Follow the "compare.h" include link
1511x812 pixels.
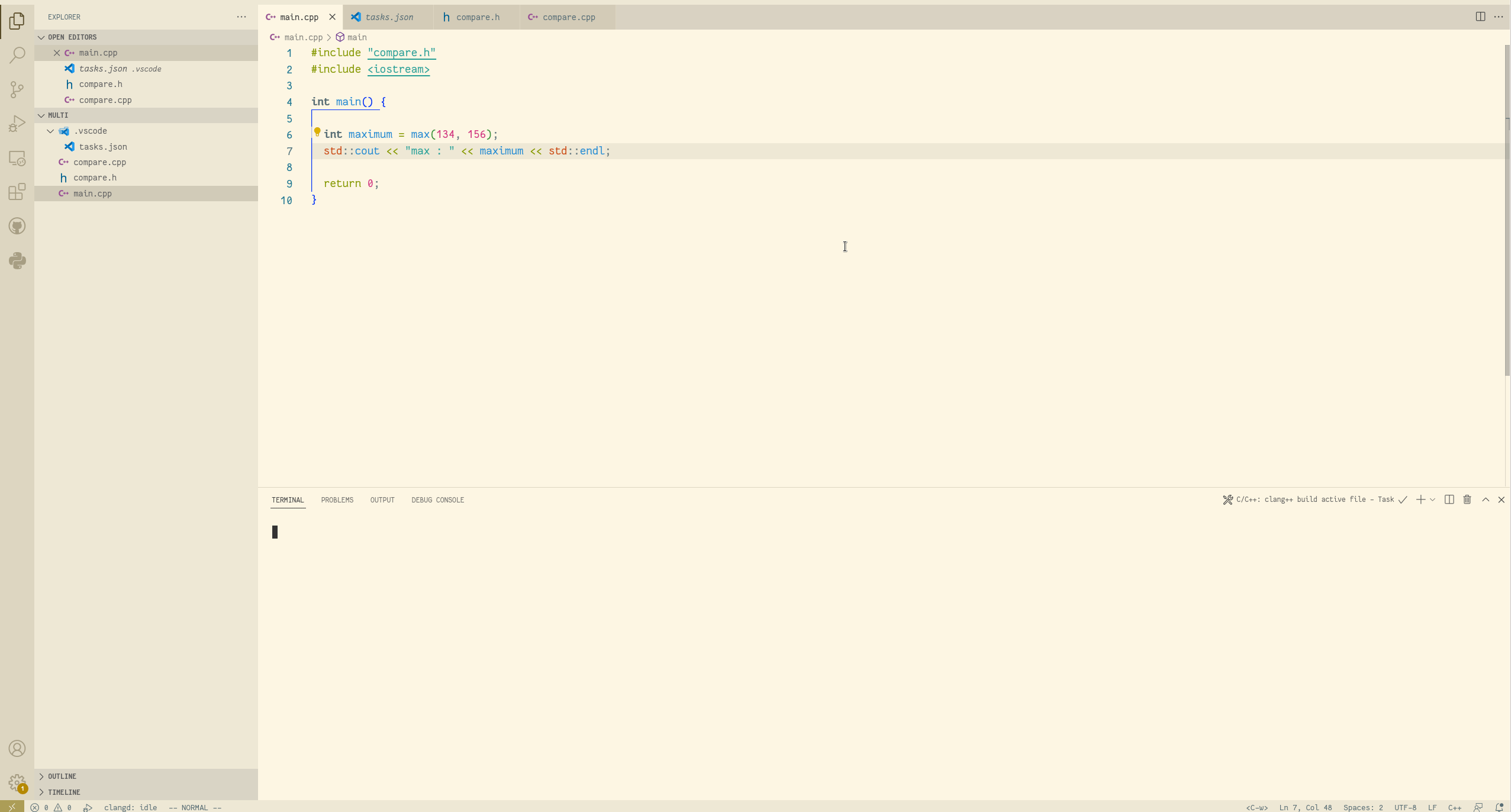[401, 53]
